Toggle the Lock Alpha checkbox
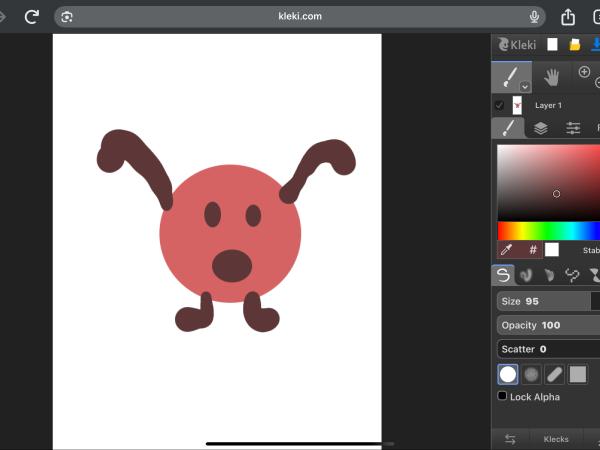600x450 pixels. tap(503, 397)
